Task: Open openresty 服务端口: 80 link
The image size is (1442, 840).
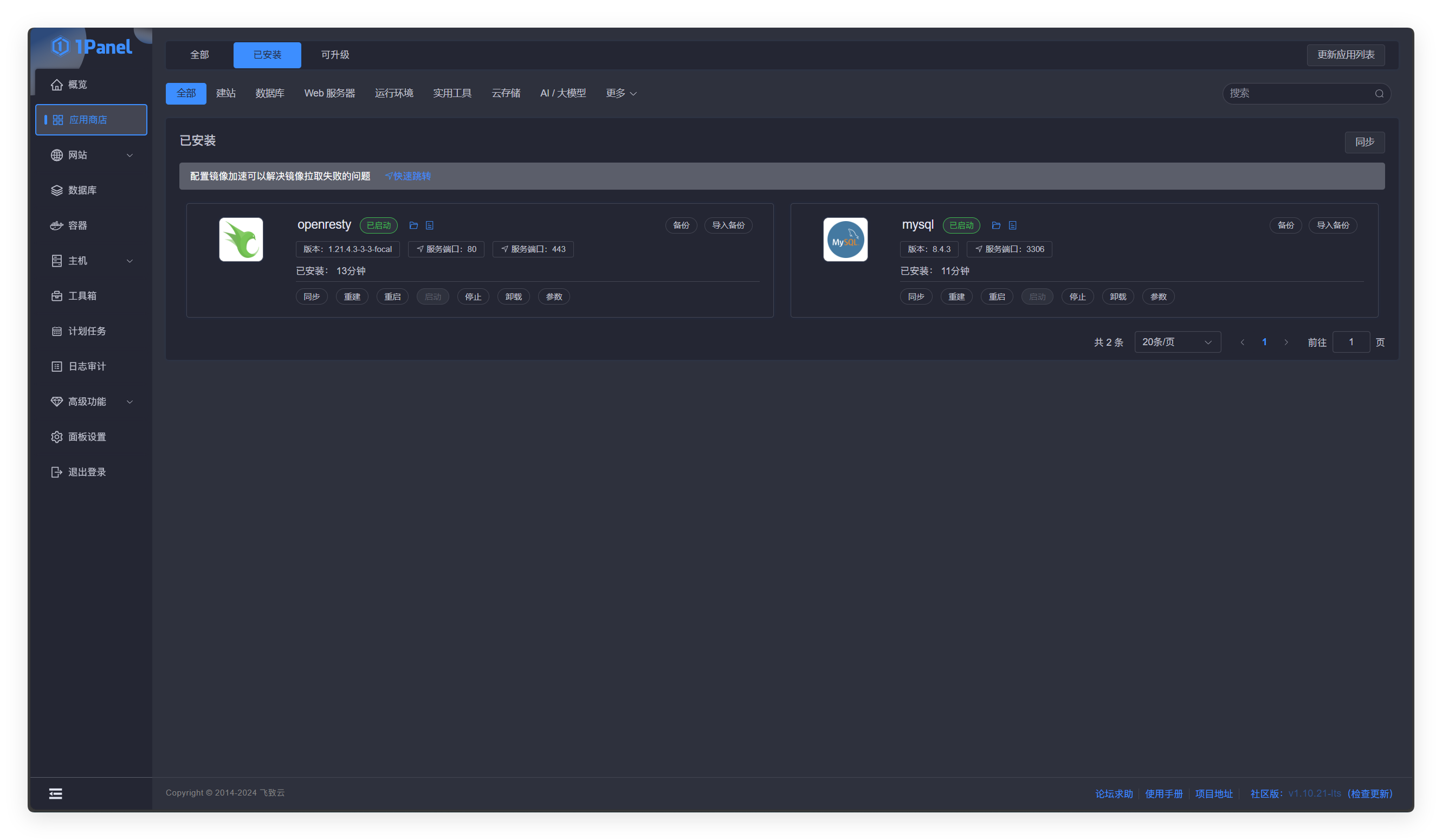Action: tap(447, 249)
